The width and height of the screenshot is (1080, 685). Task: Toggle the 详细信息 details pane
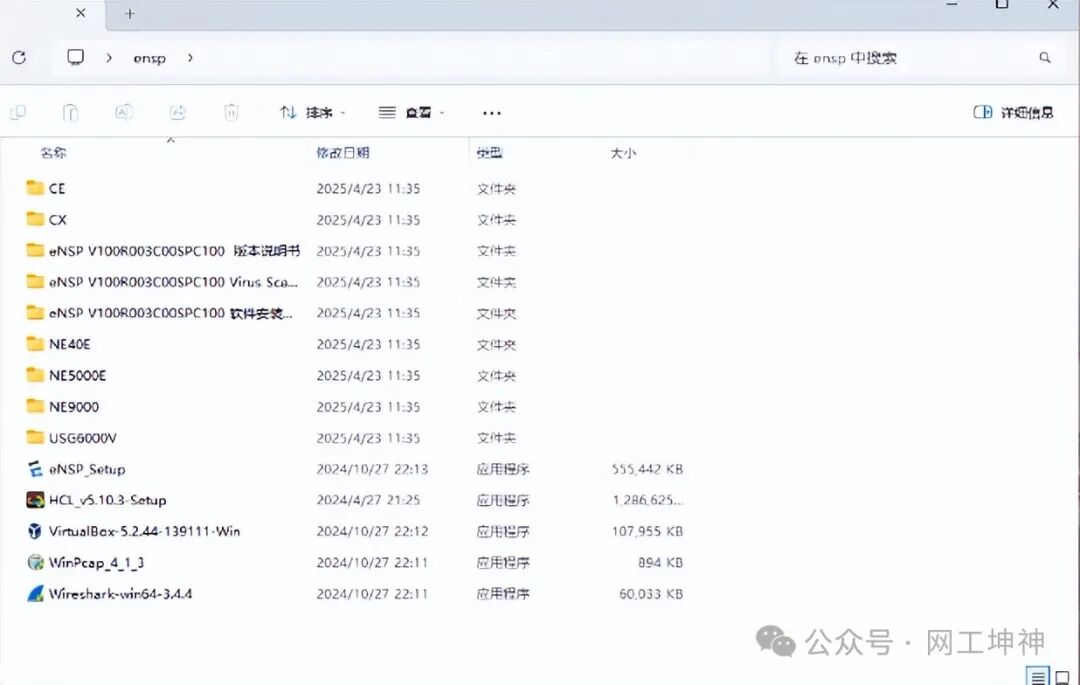(1013, 112)
